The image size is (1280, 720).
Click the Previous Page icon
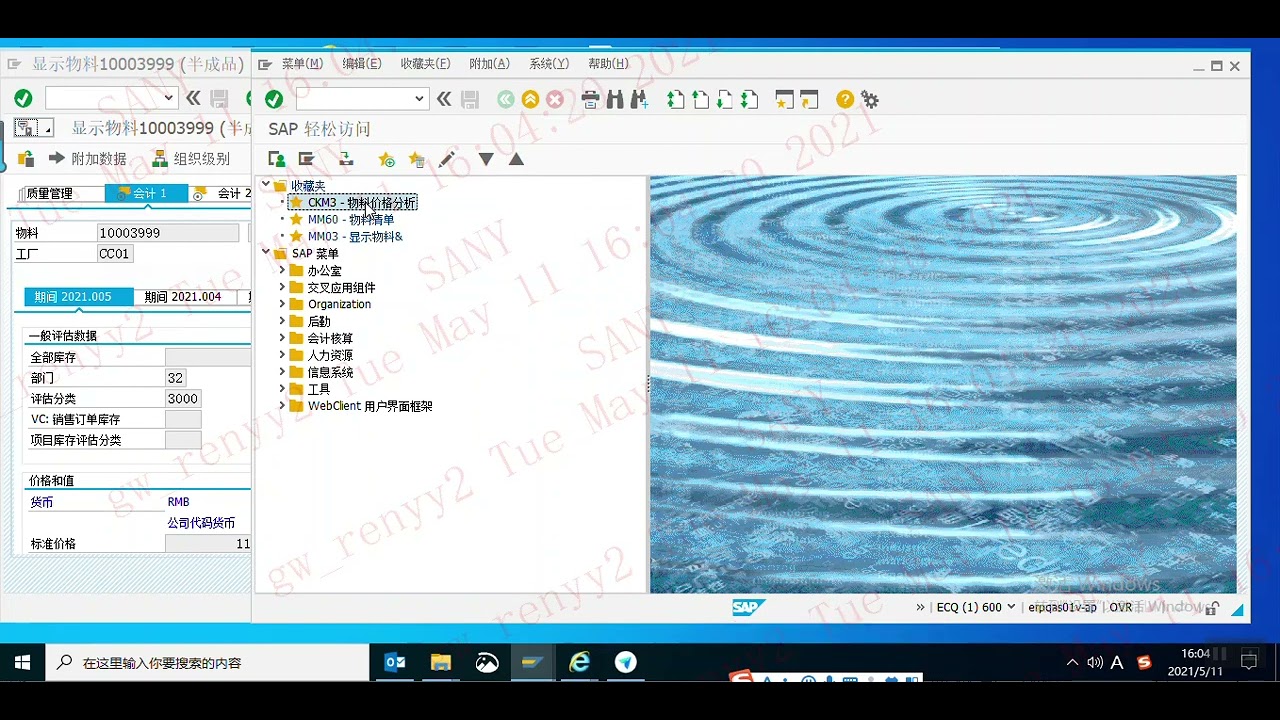coord(700,99)
